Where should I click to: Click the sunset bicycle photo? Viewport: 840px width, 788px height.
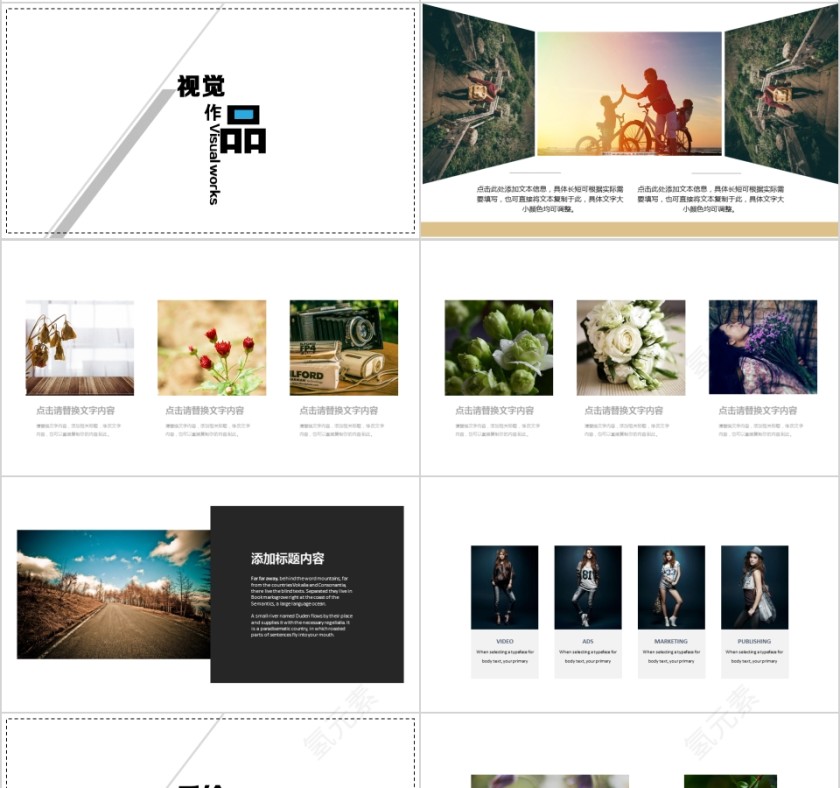pyautogui.click(x=629, y=94)
